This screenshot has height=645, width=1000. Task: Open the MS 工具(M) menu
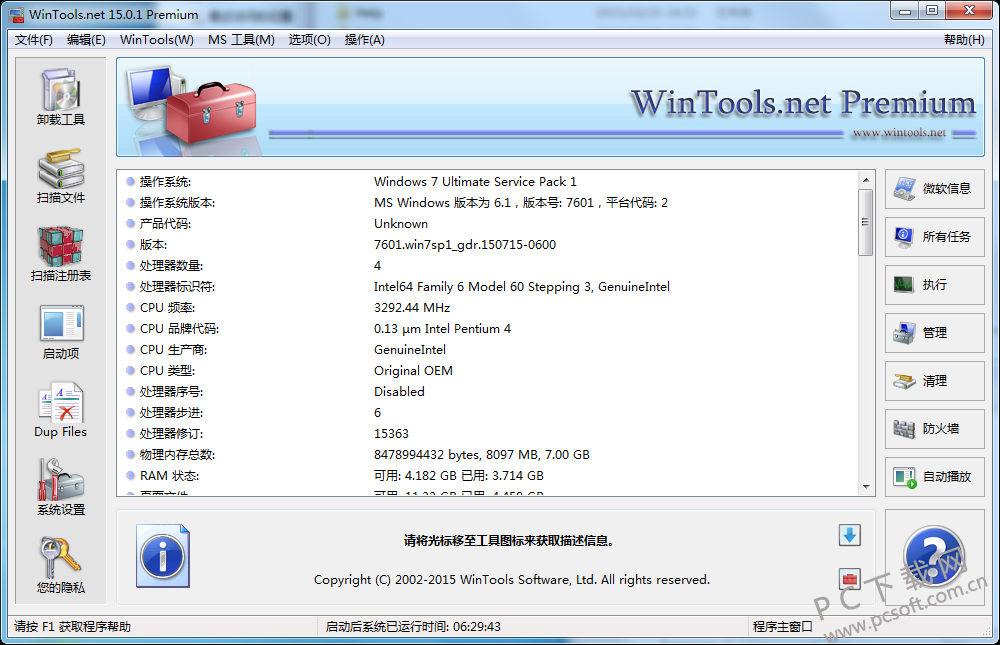(x=241, y=40)
